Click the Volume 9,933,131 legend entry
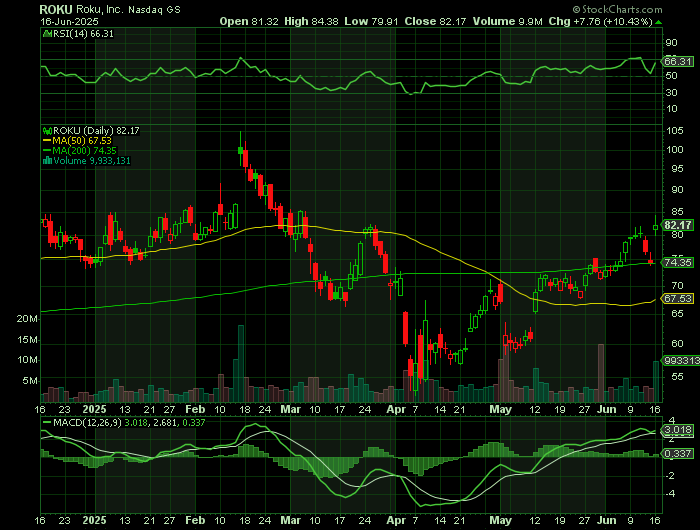The width and height of the screenshot is (700, 530). click(92, 161)
